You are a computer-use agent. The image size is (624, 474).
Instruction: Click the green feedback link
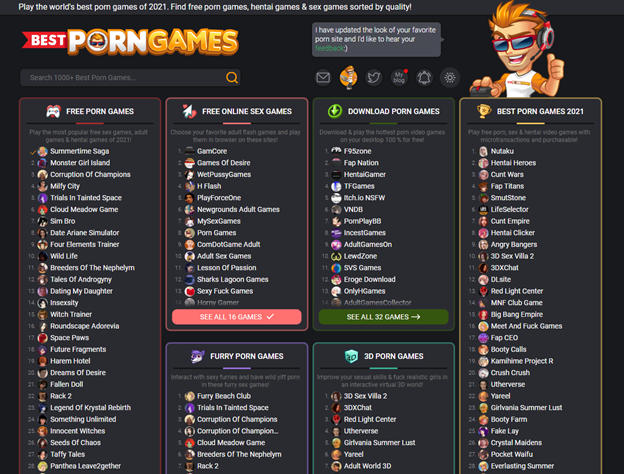click(329, 48)
